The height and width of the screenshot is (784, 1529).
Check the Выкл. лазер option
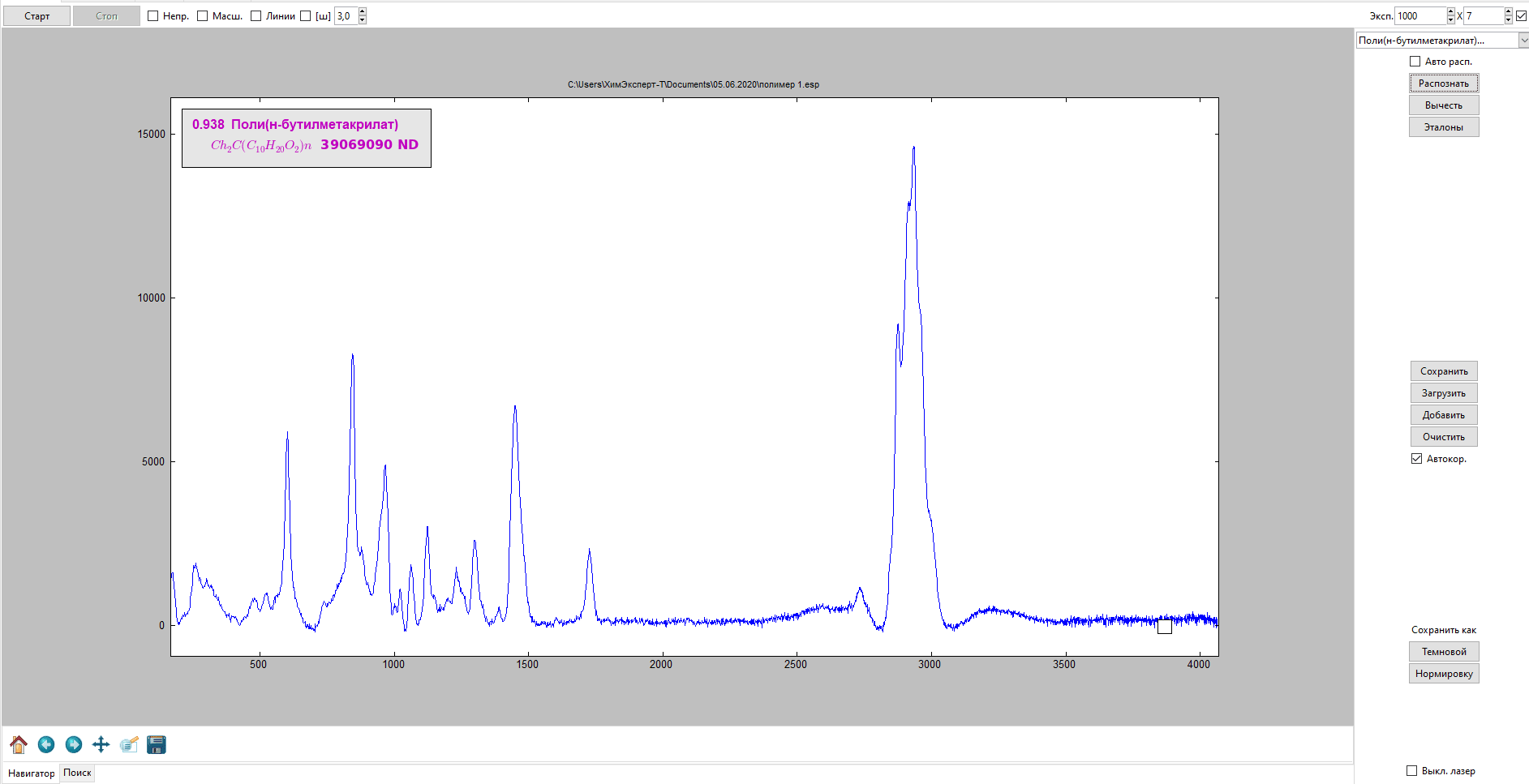1412,771
